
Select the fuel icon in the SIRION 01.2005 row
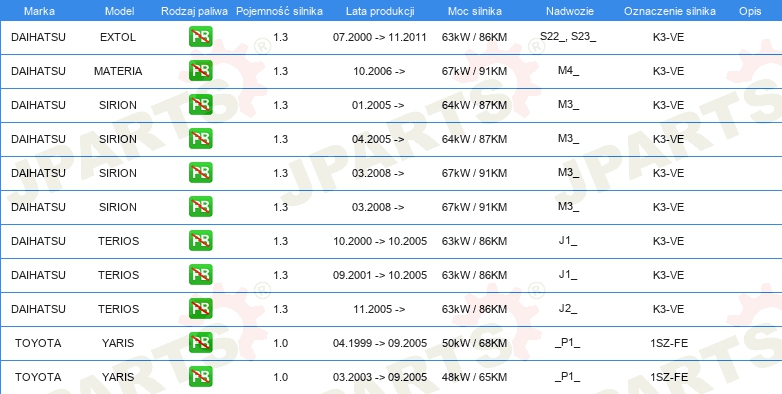(x=200, y=105)
